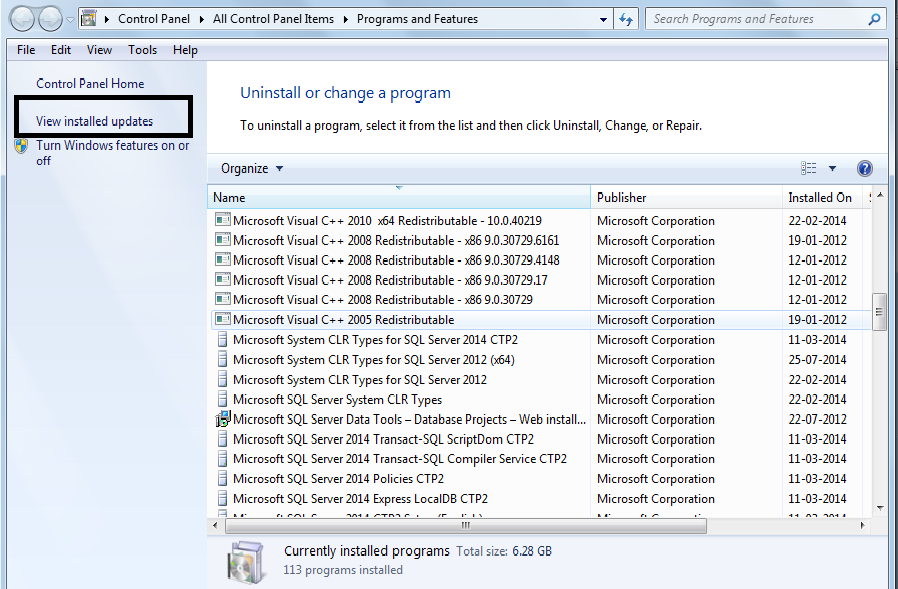Viewport: 898px width, 589px height.
Task: Click the change view icon
Action: coord(809,168)
